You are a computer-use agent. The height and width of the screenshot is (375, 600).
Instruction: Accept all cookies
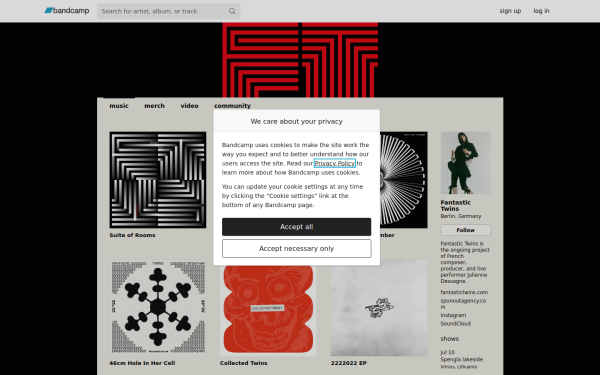pyautogui.click(x=297, y=227)
